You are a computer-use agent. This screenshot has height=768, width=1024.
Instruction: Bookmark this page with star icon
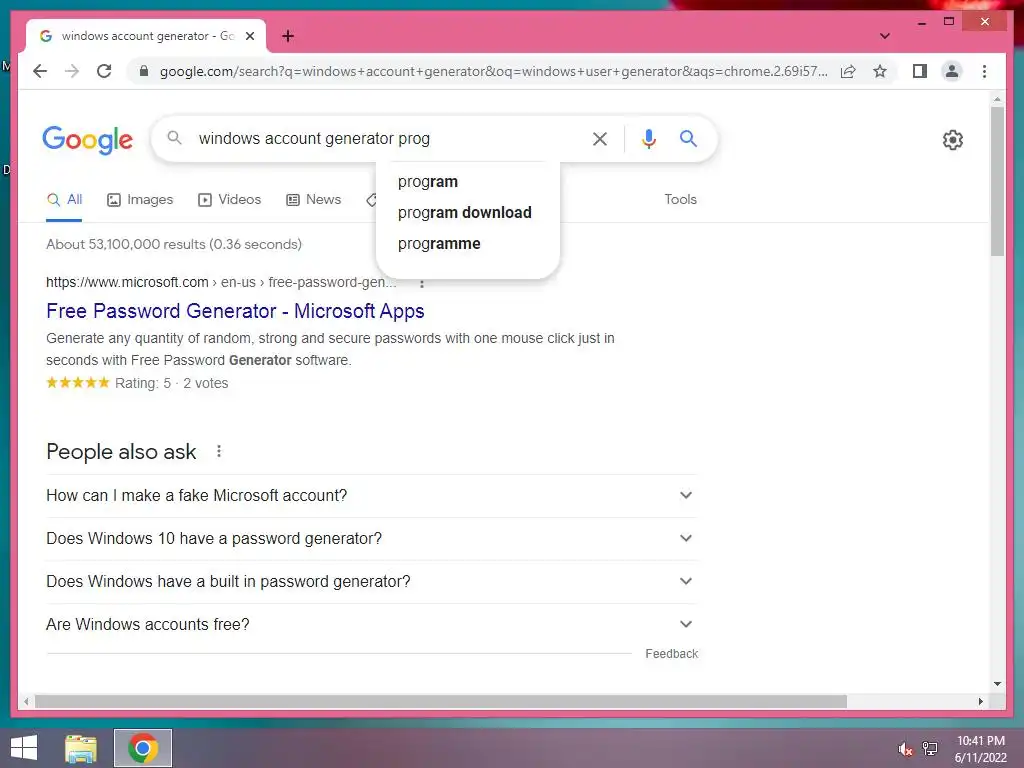click(x=880, y=71)
